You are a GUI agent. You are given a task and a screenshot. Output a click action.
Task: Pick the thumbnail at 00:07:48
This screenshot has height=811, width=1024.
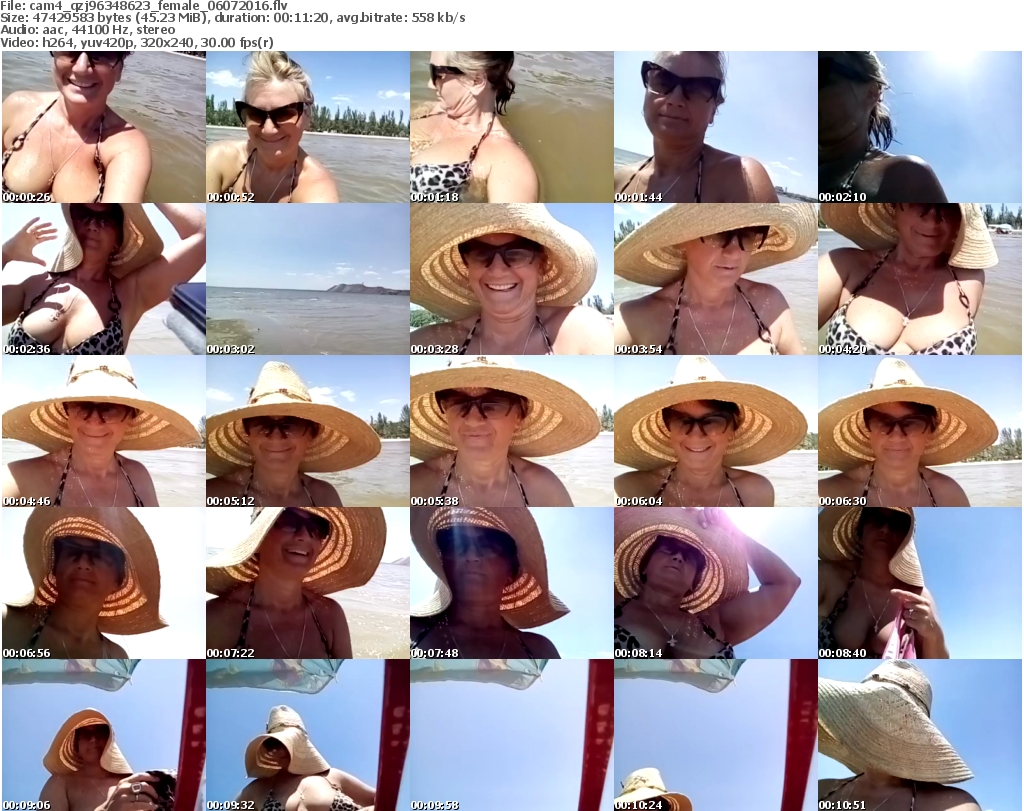coord(511,583)
